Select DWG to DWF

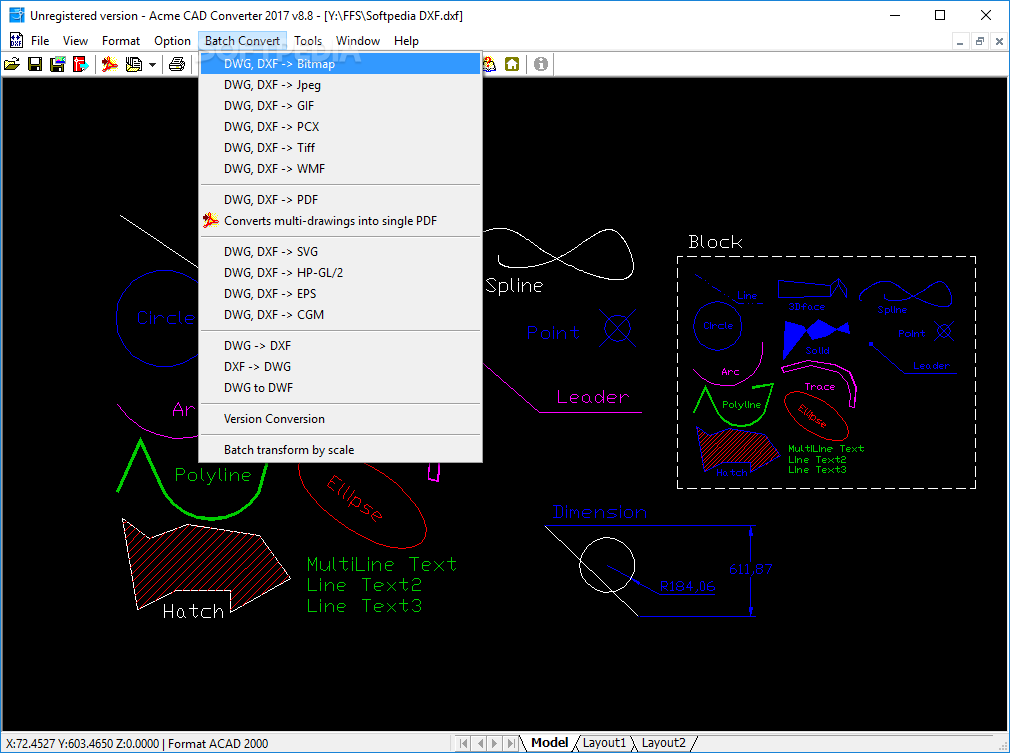(x=341, y=388)
